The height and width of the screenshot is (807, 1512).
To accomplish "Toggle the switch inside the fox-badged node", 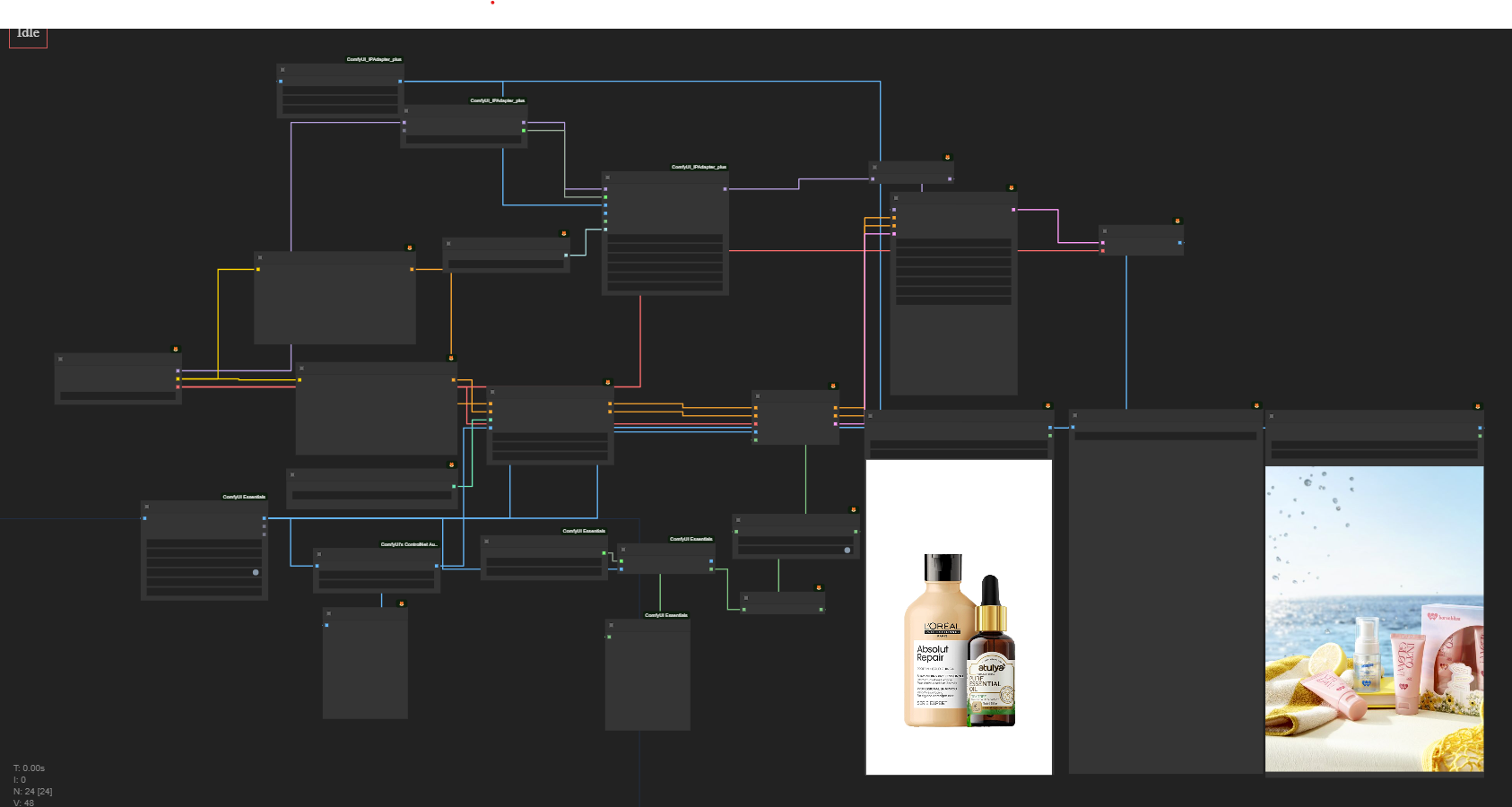I will [x=847, y=551].
